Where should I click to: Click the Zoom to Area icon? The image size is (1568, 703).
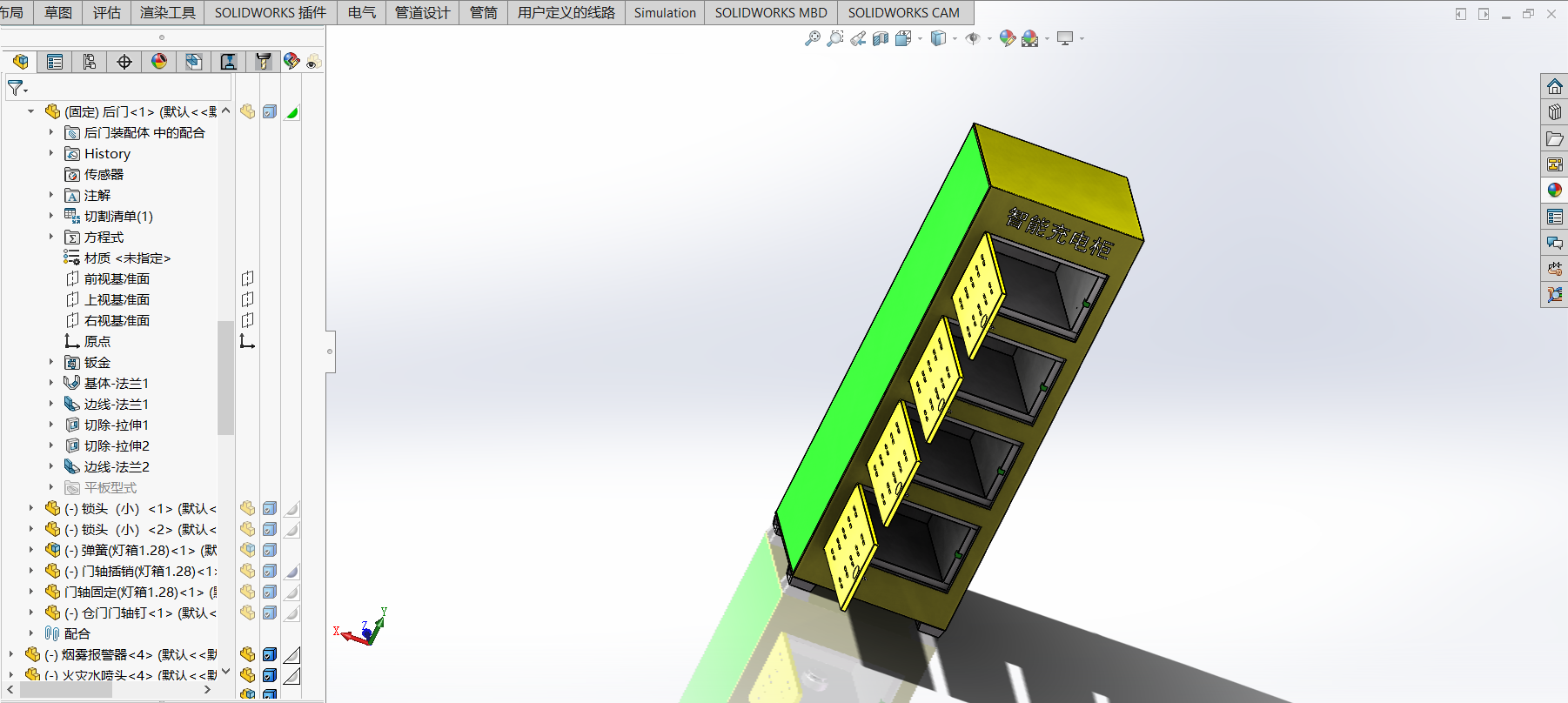835,38
